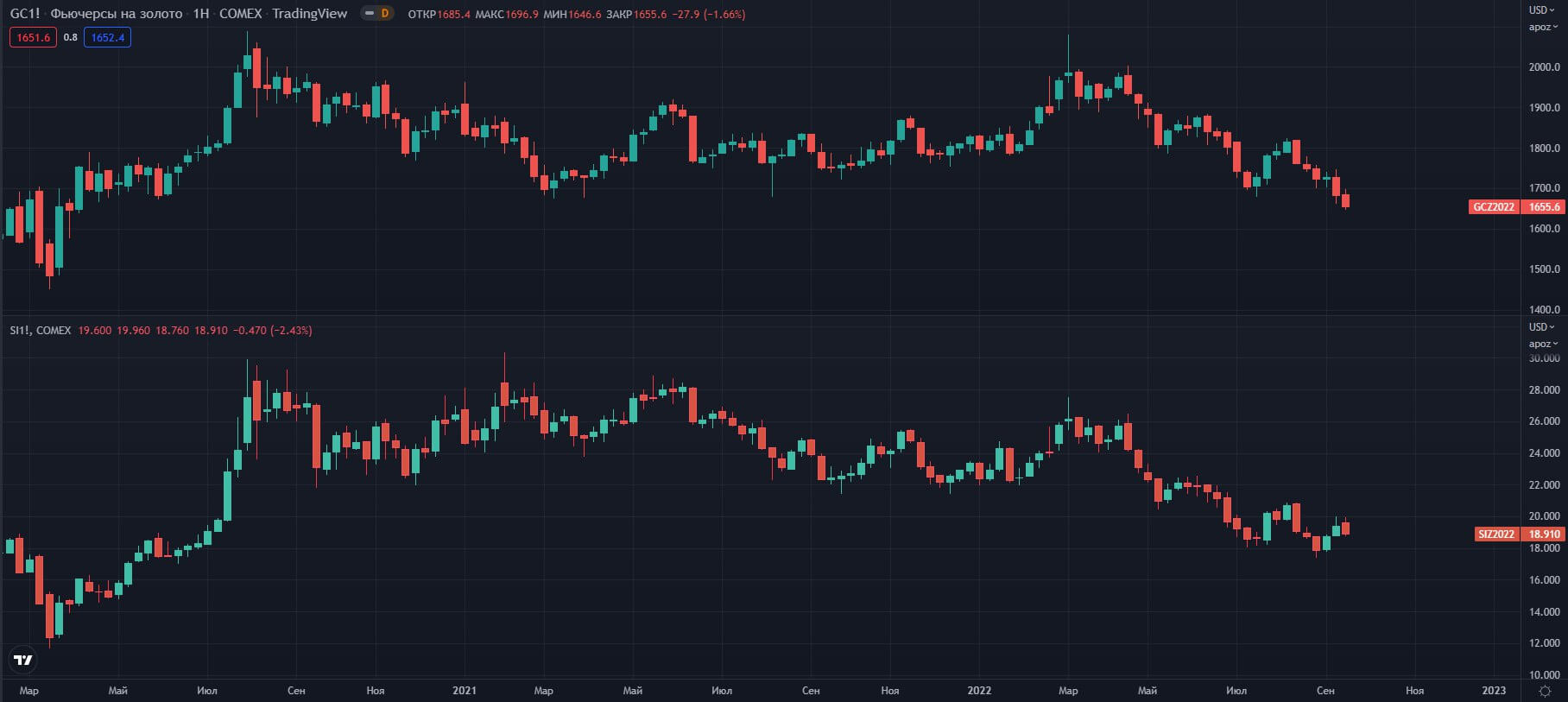This screenshot has width=1568, height=702.
Task: Select the 'SI1!, COMEX' silver legend title
Action: [x=41, y=331]
